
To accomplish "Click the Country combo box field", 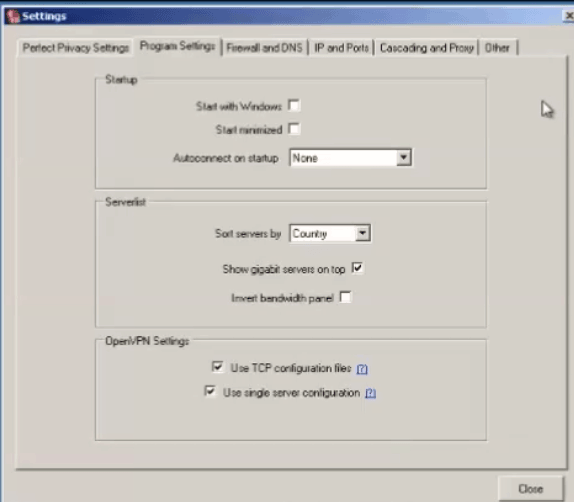I will (330, 233).
